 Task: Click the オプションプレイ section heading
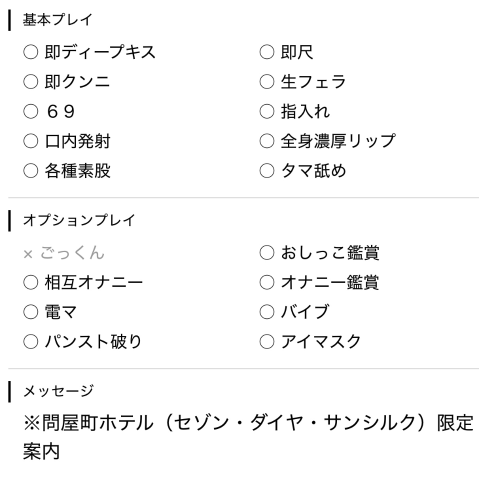click(79, 220)
